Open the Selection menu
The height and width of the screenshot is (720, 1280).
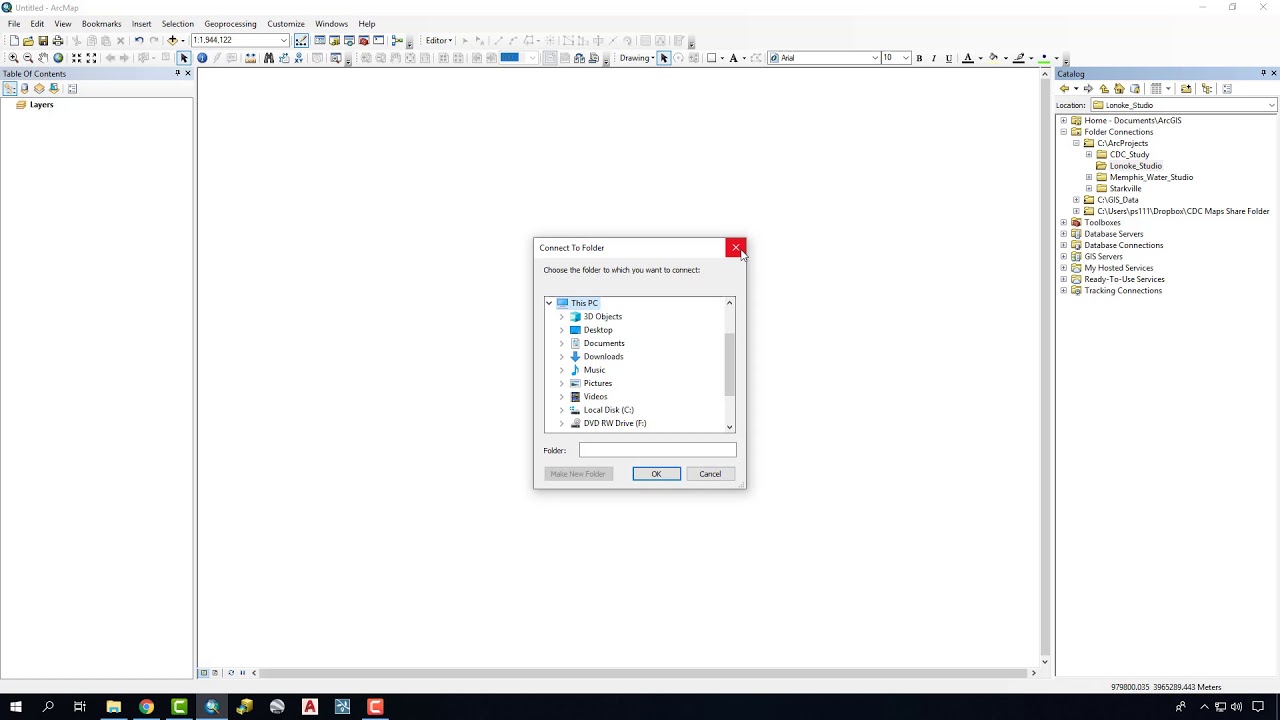pos(178,24)
